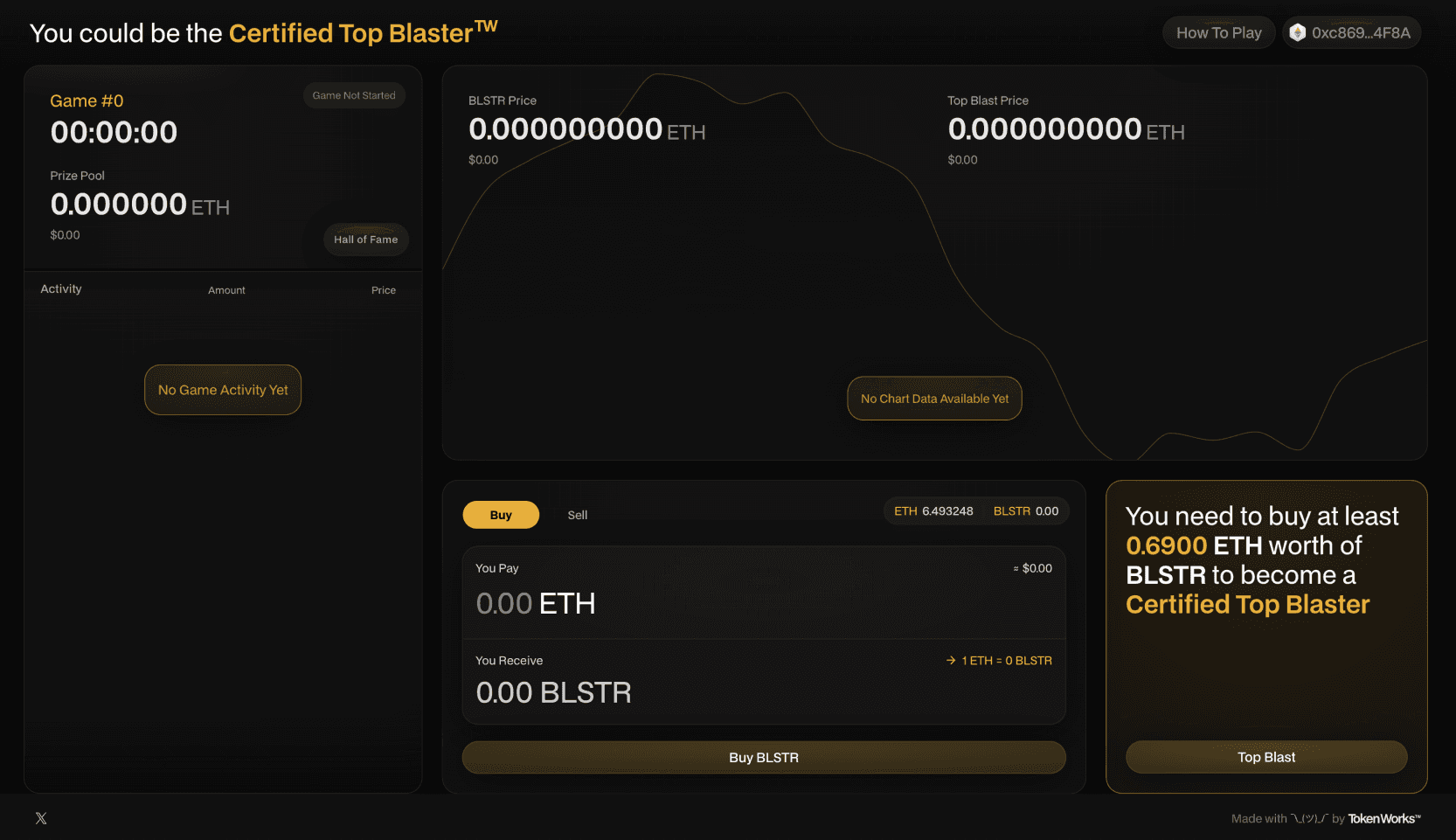Click the connected wallet address 0xc869...4F8A
This screenshot has width=1456, height=840.
tap(1360, 31)
